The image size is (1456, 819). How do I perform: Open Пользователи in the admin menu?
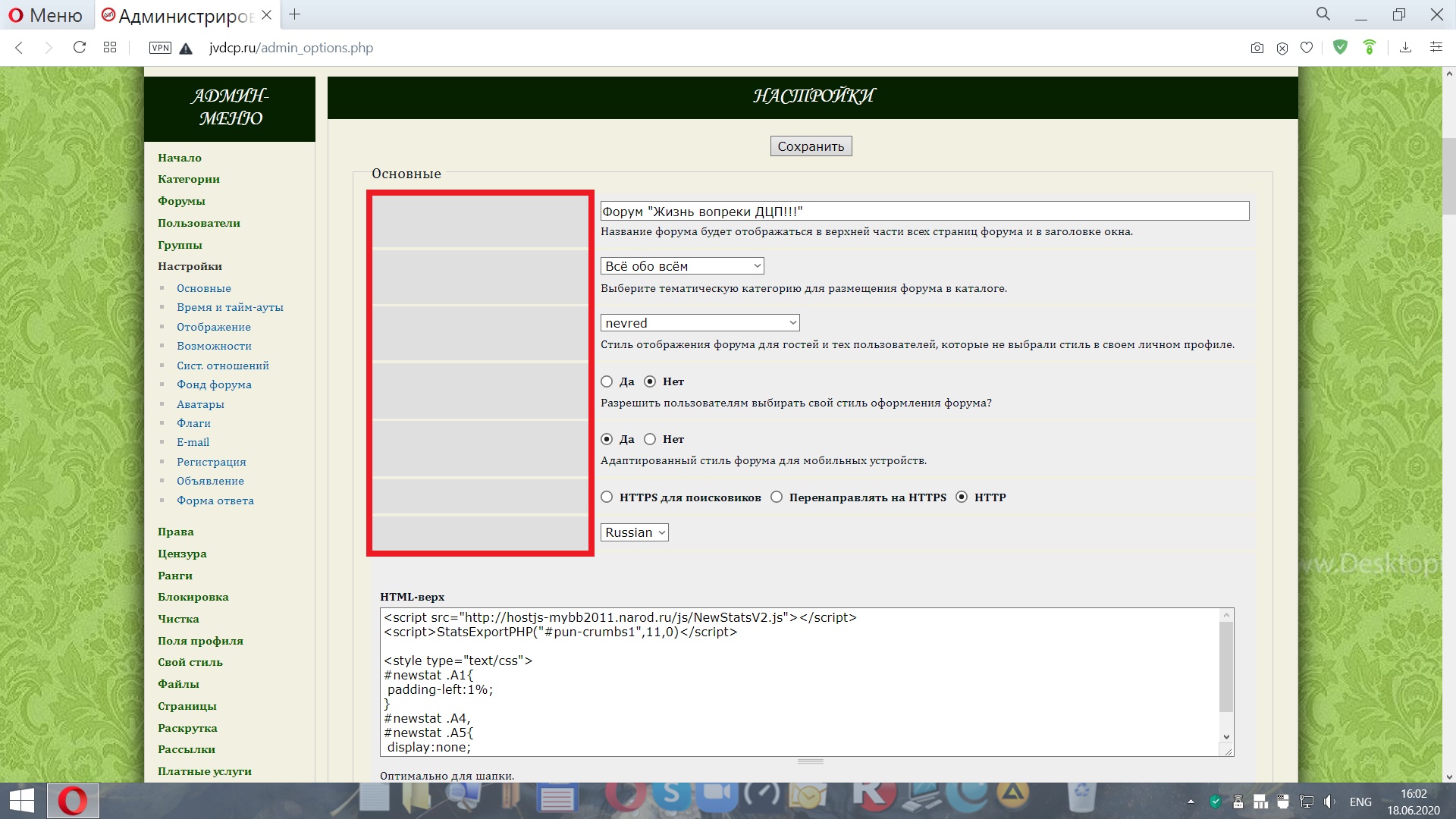coord(199,223)
